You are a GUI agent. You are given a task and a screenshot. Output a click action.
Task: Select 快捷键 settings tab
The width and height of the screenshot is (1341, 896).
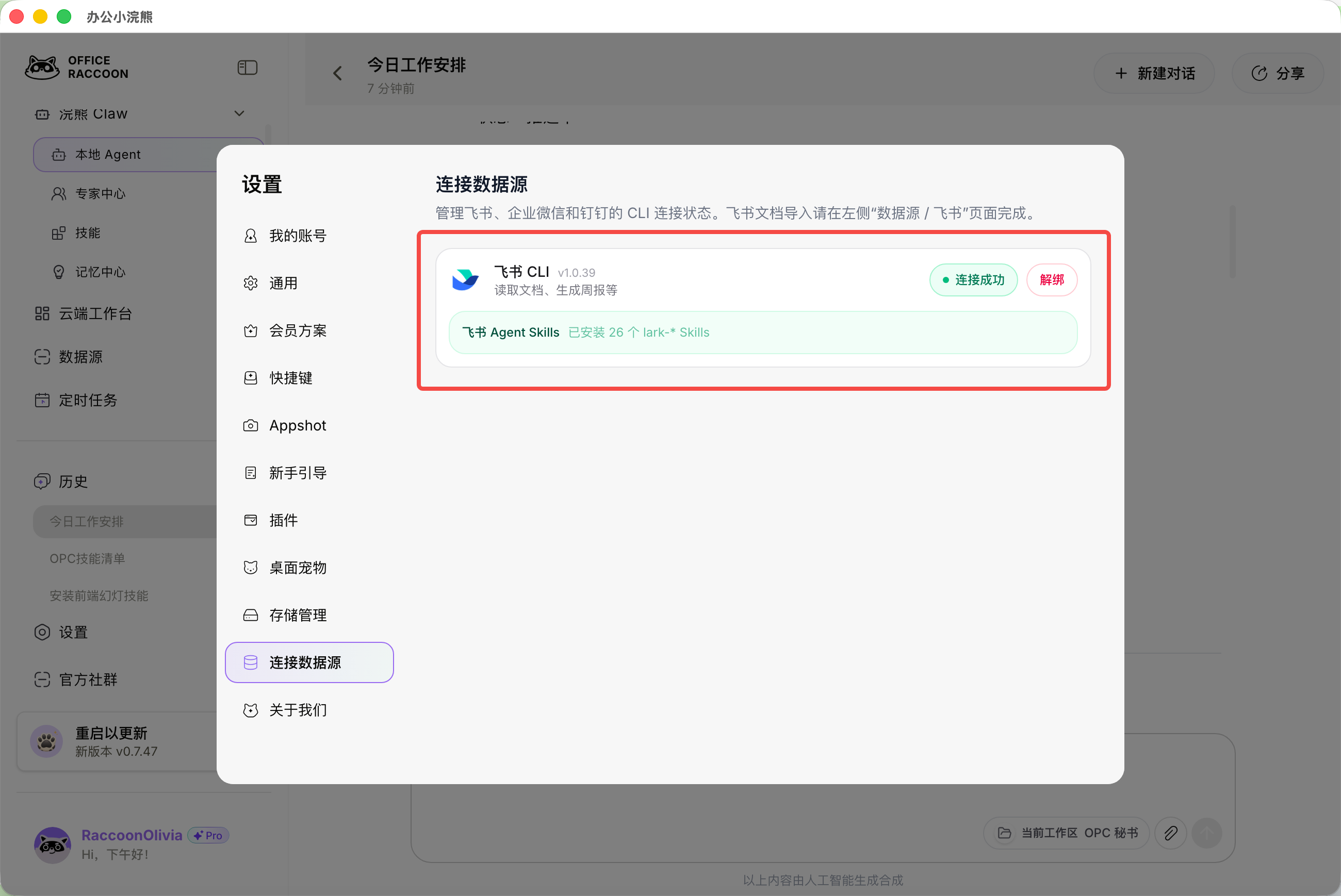coord(309,378)
